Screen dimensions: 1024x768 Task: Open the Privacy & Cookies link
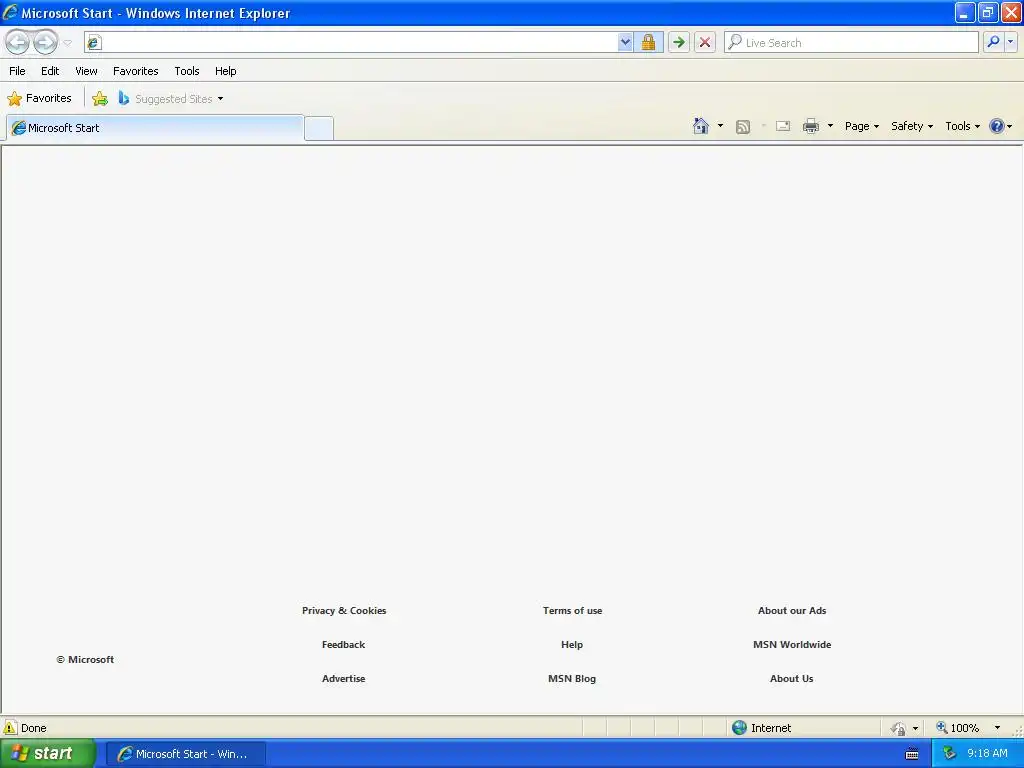click(x=344, y=611)
